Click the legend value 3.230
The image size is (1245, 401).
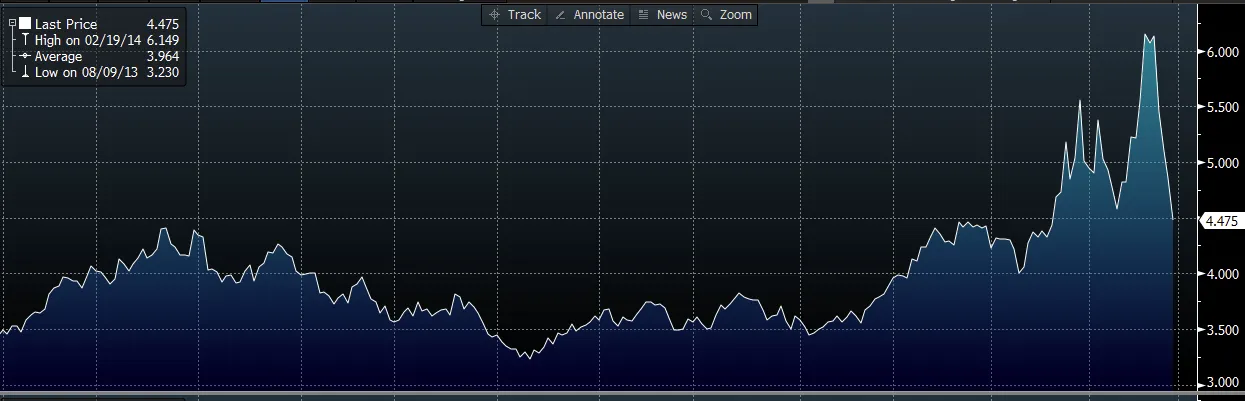click(161, 73)
